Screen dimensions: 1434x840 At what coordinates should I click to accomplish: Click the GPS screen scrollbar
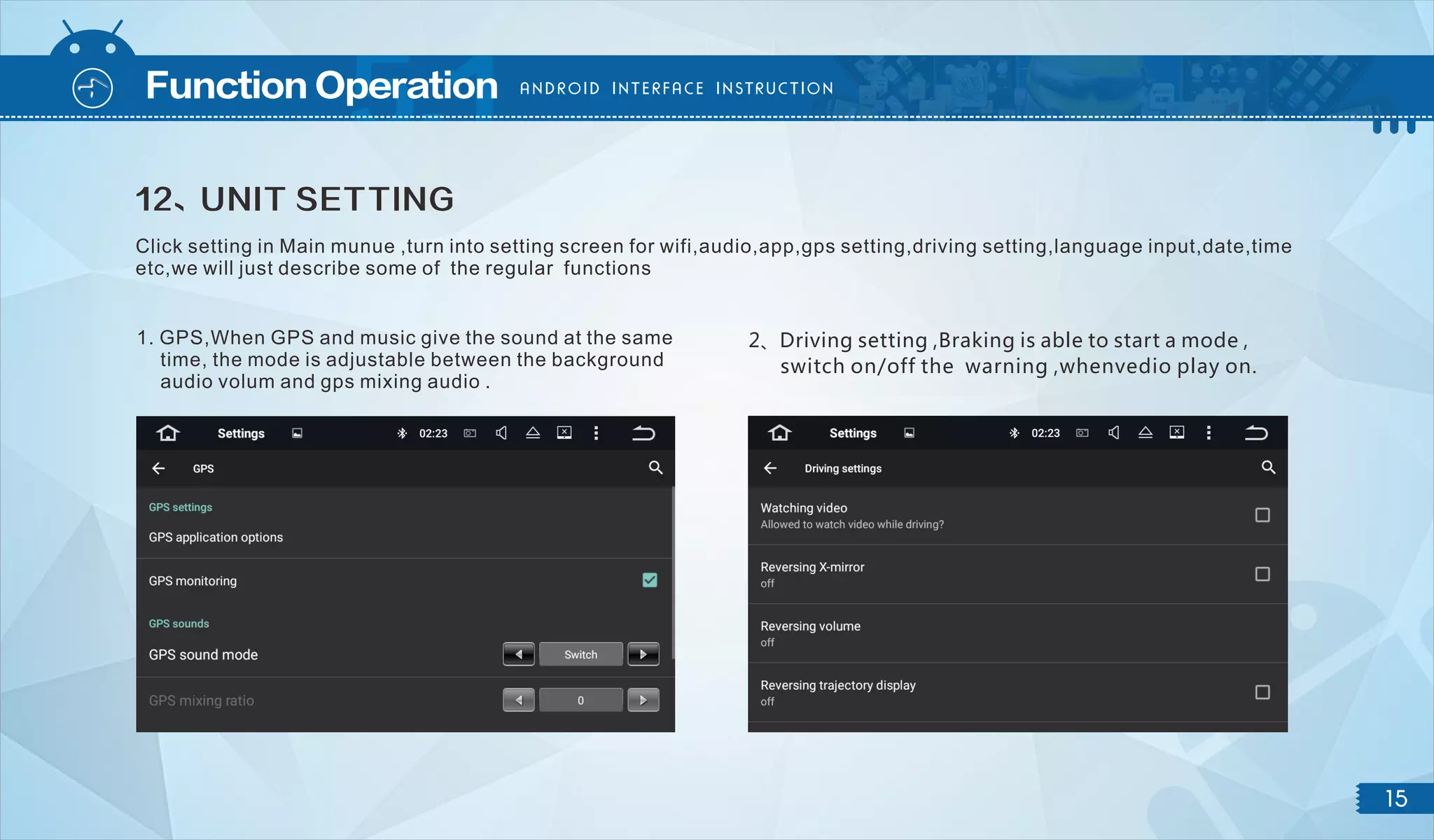click(x=673, y=573)
